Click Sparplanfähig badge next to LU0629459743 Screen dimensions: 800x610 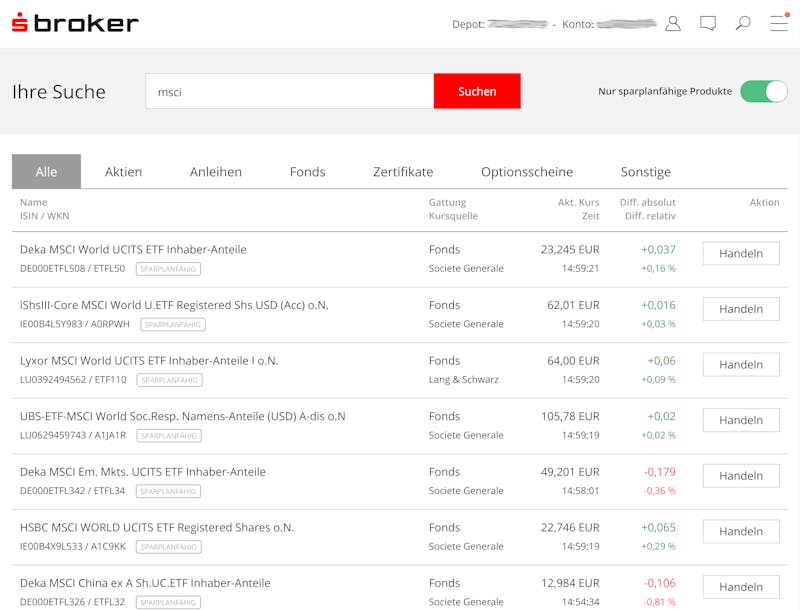click(169, 436)
